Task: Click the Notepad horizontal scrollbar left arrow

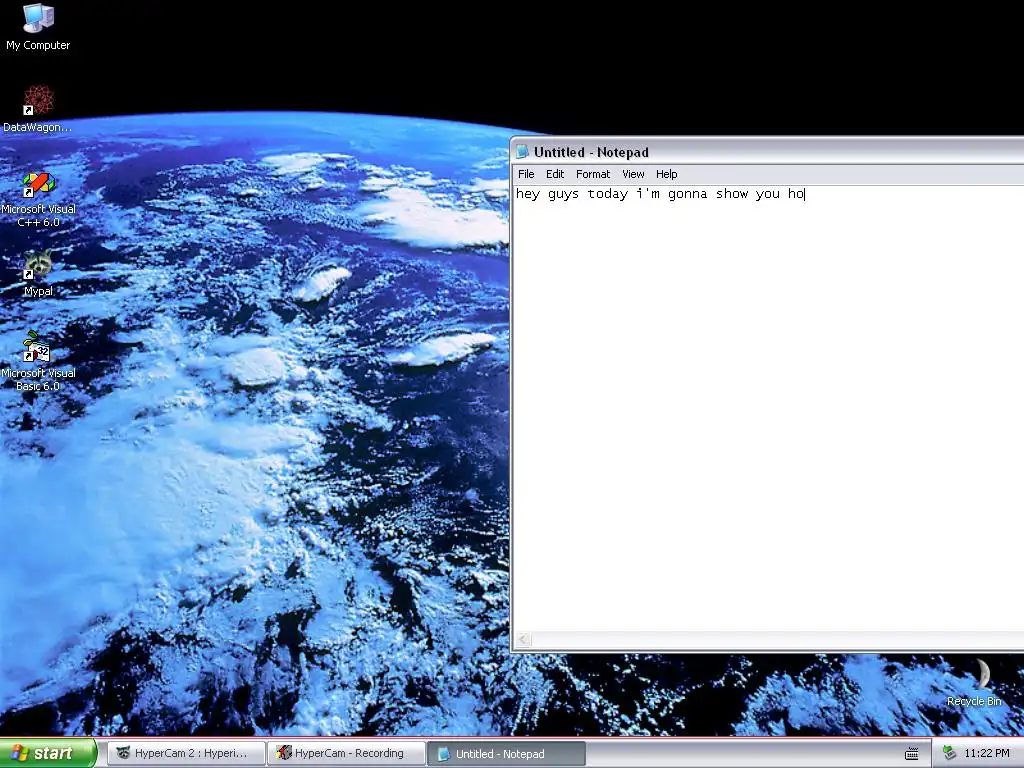Action: pos(524,640)
